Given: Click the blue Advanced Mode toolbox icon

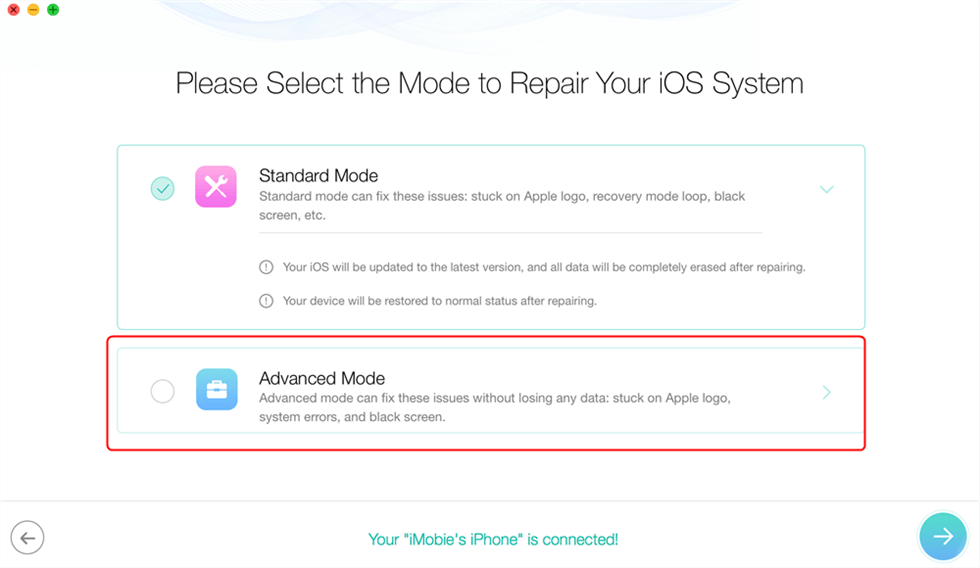Looking at the screenshot, I should (216, 390).
